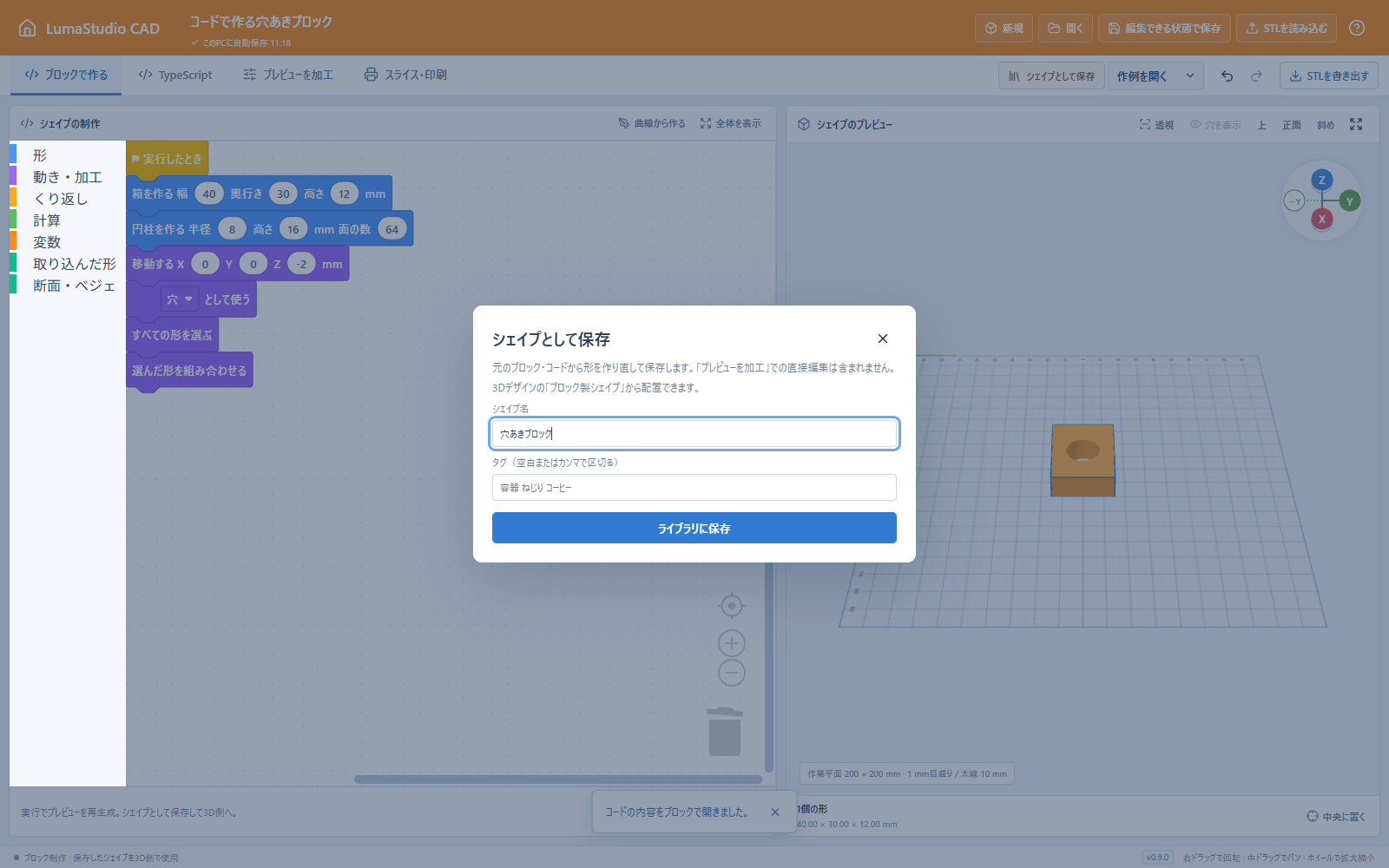Select the 上 top view button
Image resolution: width=1389 pixels, height=868 pixels.
coord(1261,125)
